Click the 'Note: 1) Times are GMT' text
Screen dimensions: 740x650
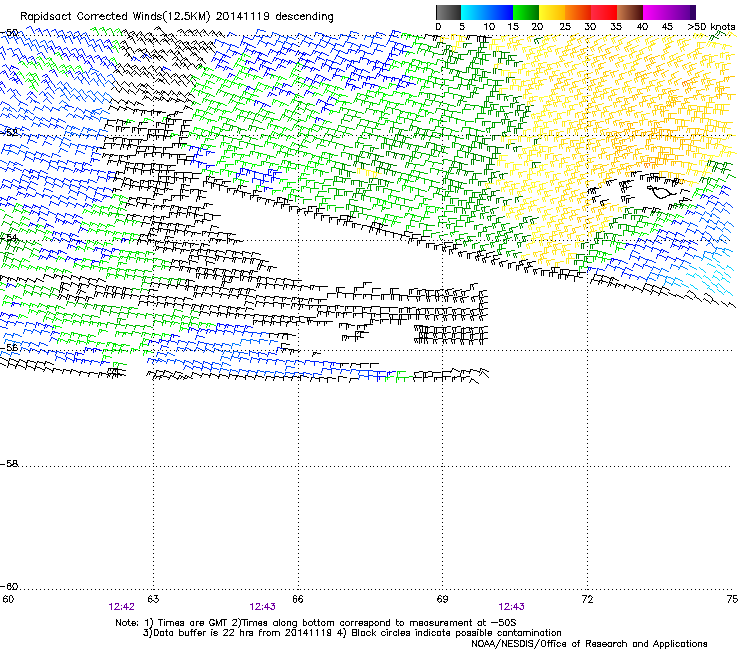[172, 623]
